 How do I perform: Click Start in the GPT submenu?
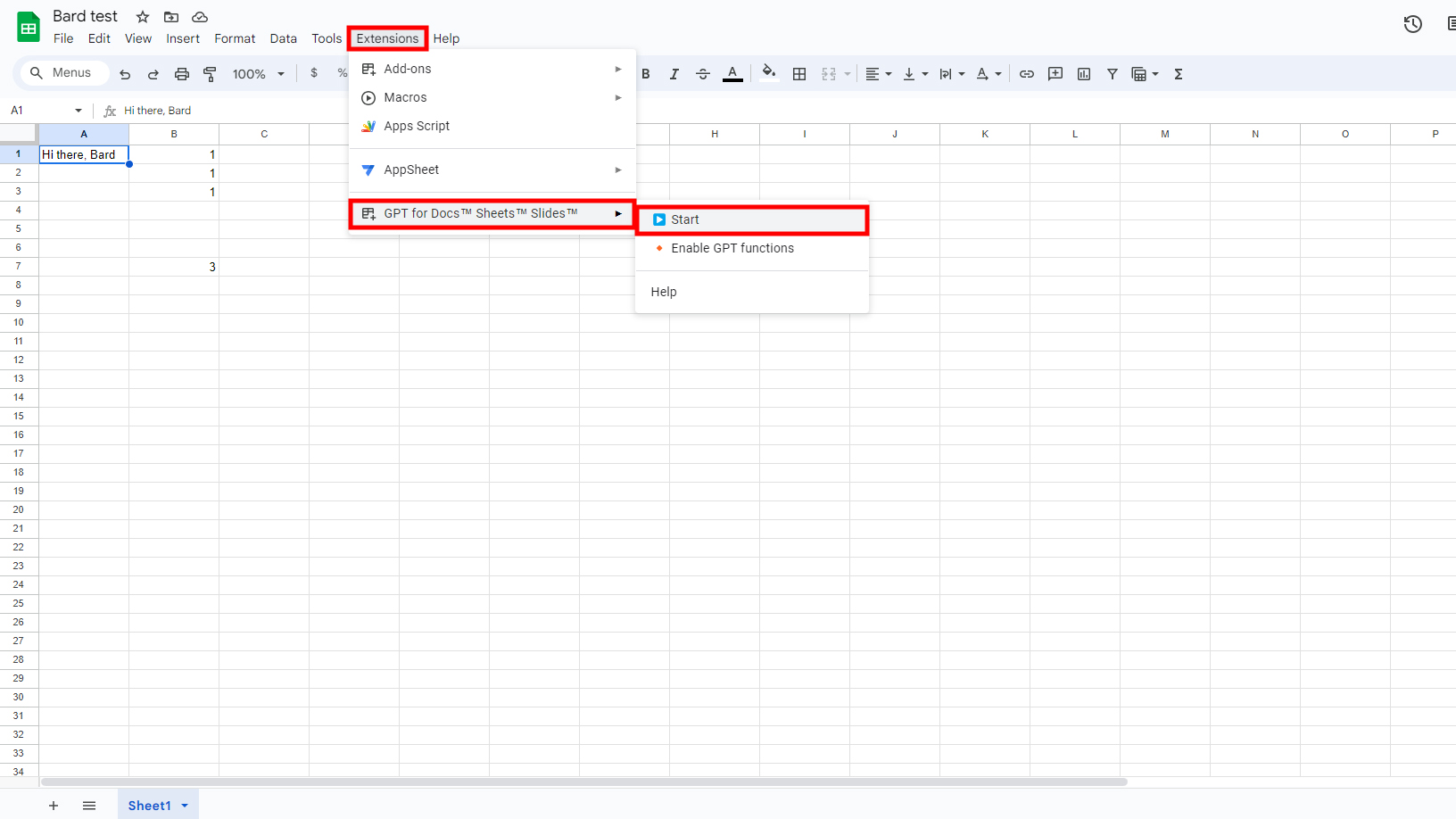752,219
